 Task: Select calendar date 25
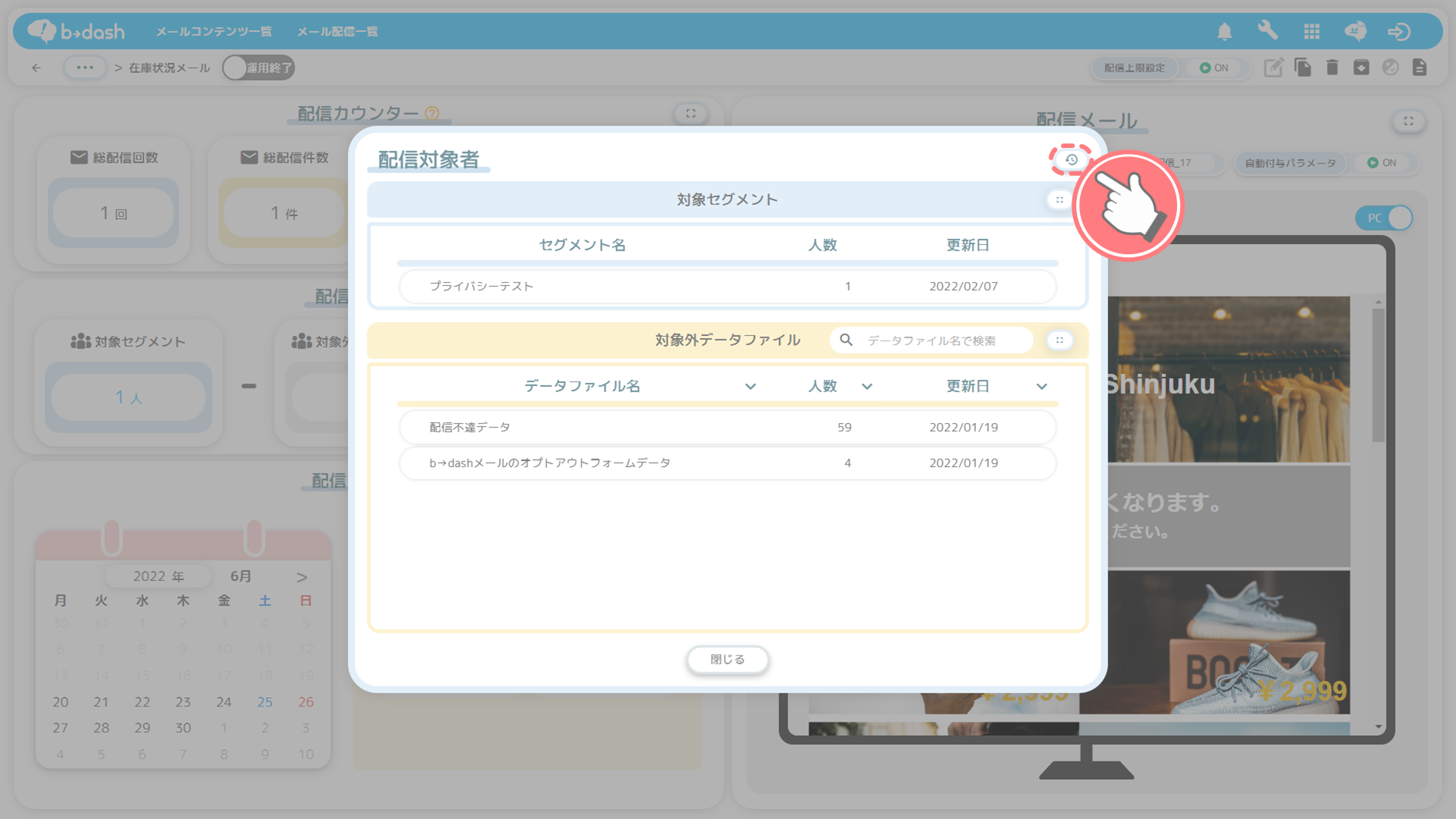(x=264, y=702)
